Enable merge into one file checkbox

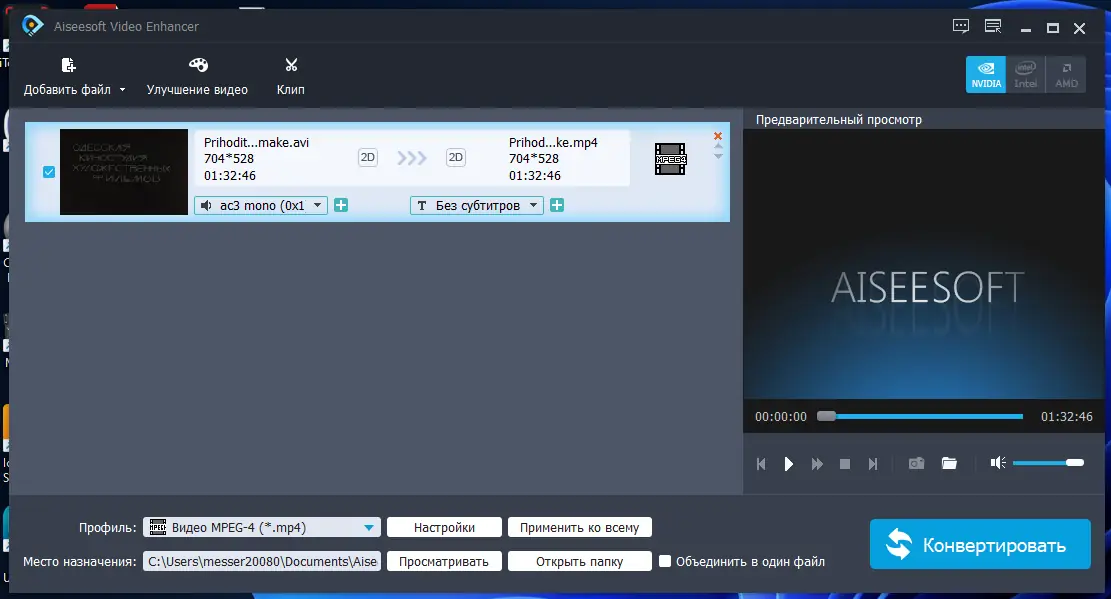[665, 561]
